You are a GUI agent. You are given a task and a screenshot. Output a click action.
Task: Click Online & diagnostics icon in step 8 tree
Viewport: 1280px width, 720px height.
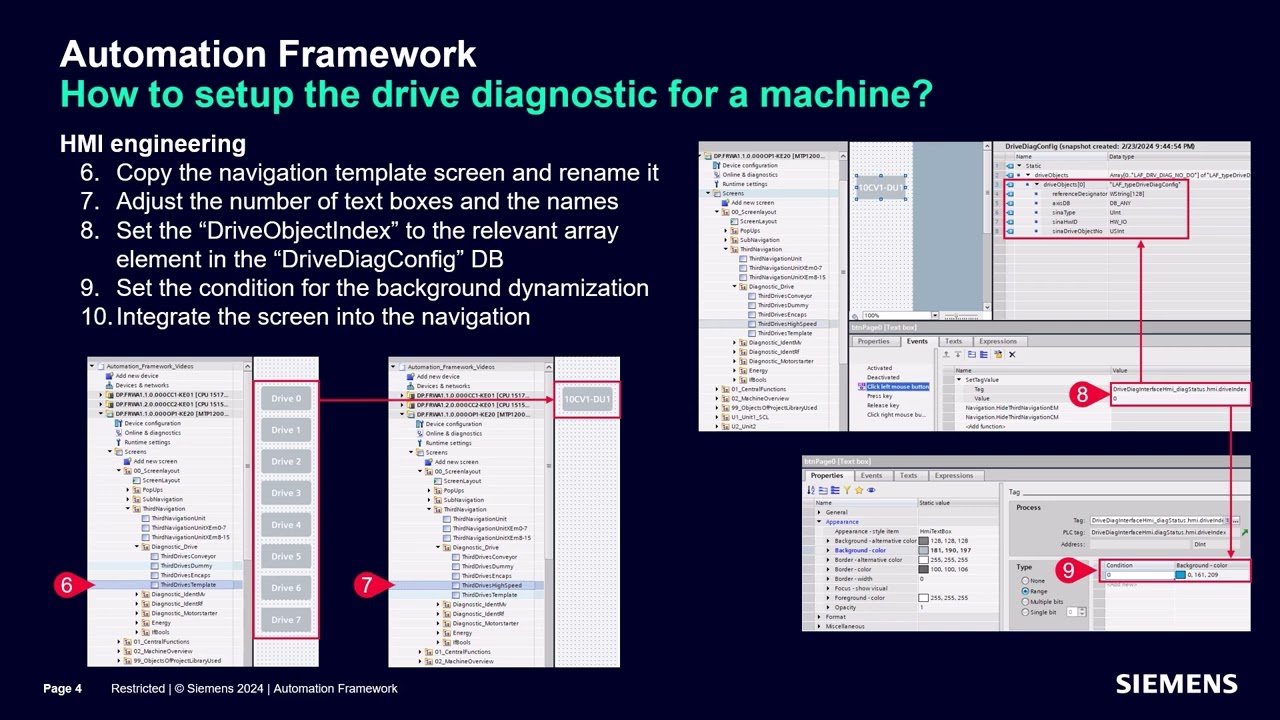tap(716, 174)
